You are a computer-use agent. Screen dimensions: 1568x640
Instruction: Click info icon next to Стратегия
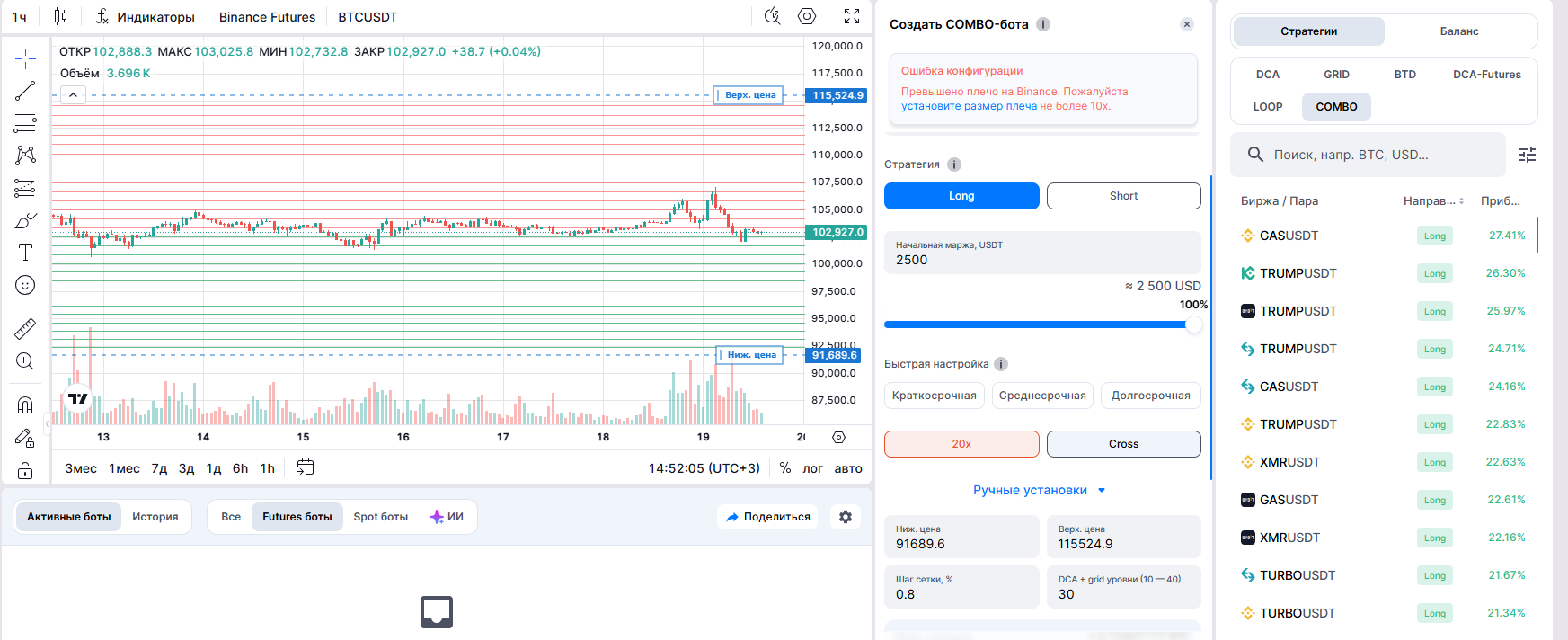pos(954,164)
